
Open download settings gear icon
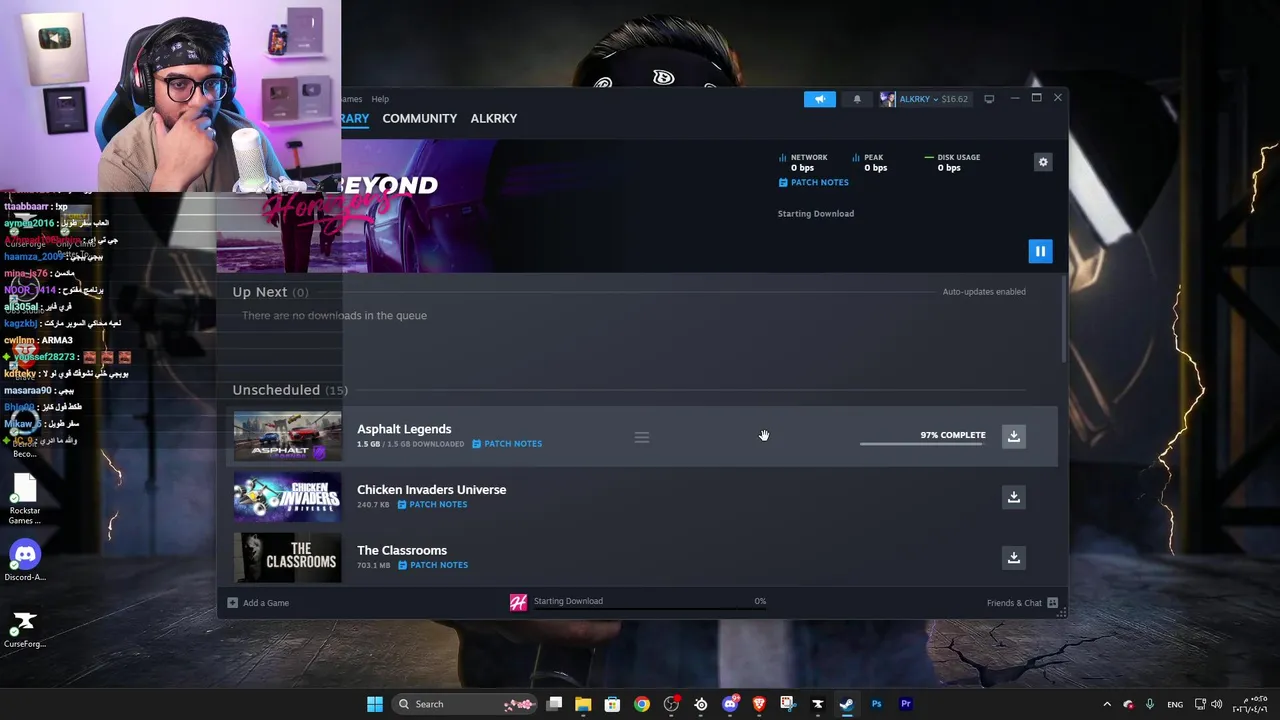(x=1043, y=162)
